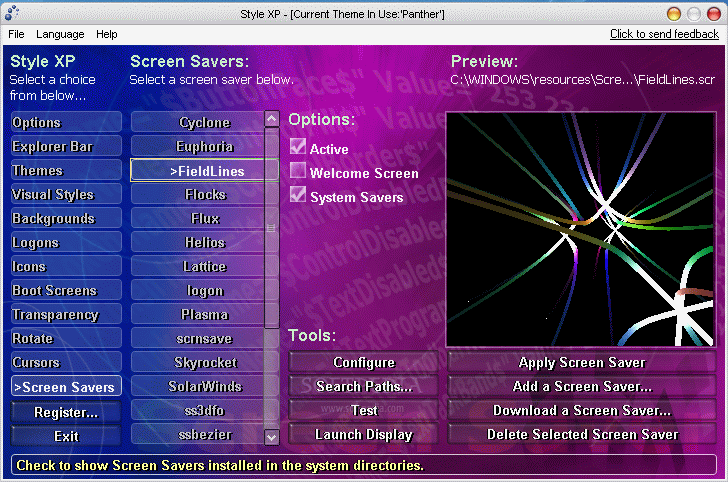This screenshot has width=728, height=482.
Task: Click the FieldLines preview image
Action: [x=580, y=229]
